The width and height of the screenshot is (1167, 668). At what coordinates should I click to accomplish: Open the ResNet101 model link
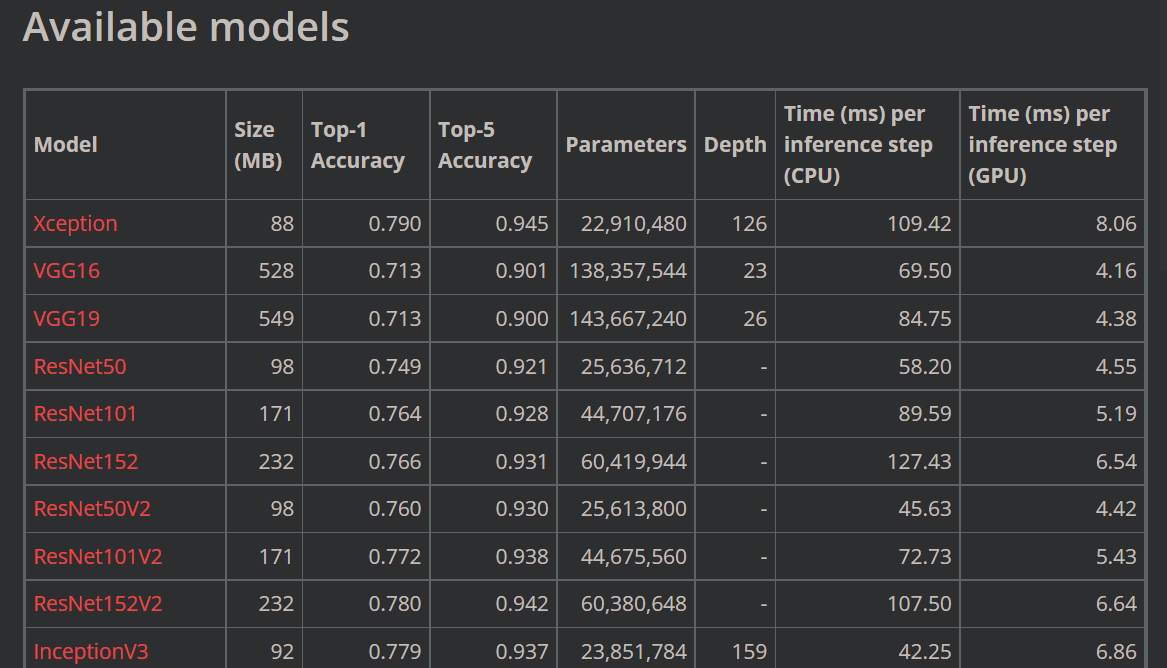(x=87, y=413)
